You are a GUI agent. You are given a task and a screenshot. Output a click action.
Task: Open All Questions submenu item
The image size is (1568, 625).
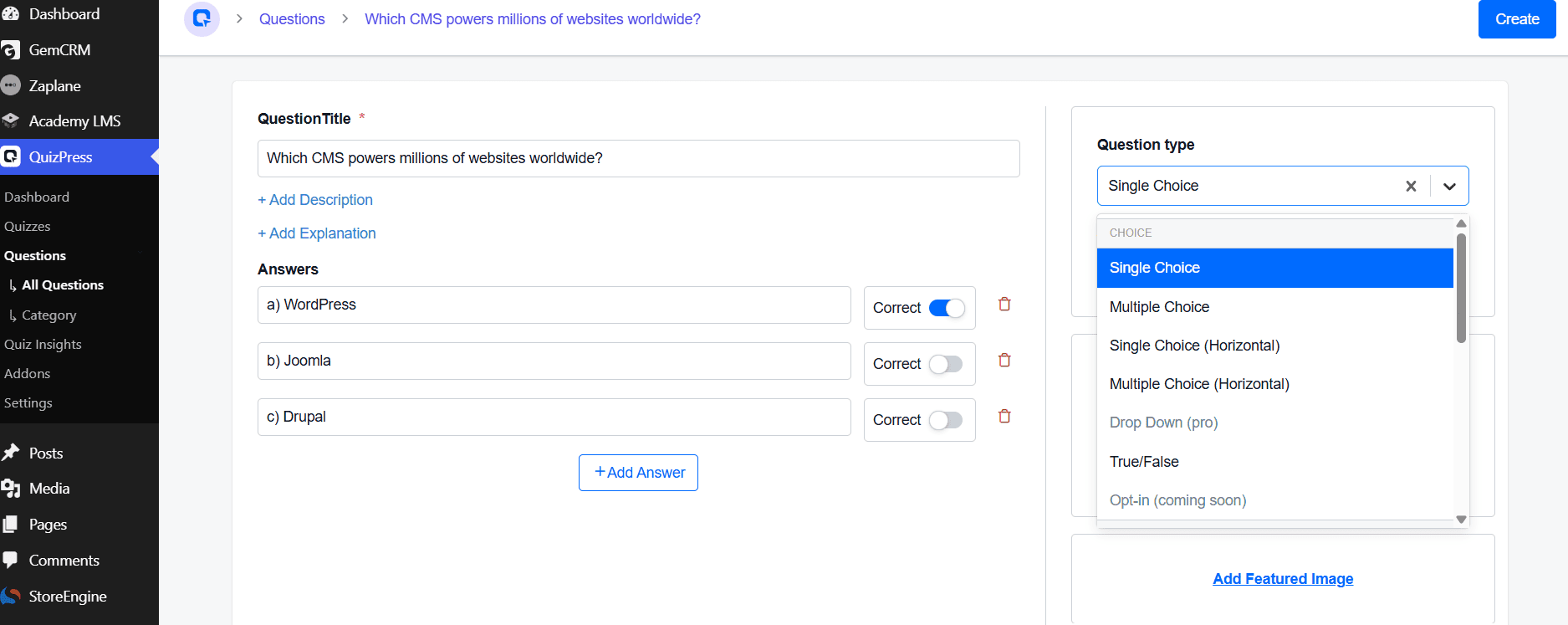click(63, 284)
